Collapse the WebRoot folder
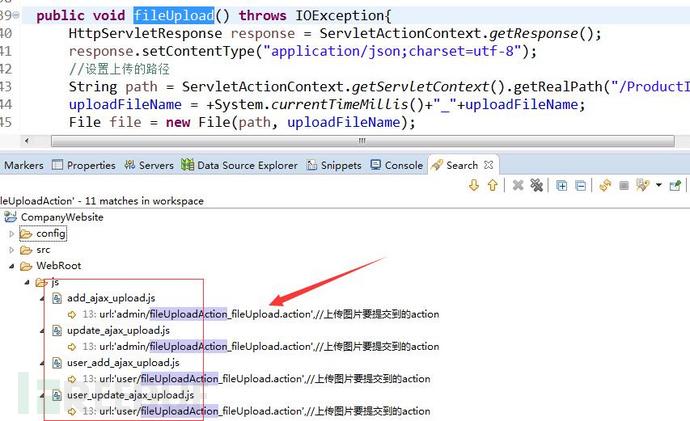Screen dimensions: 690x421 coord(12,266)
